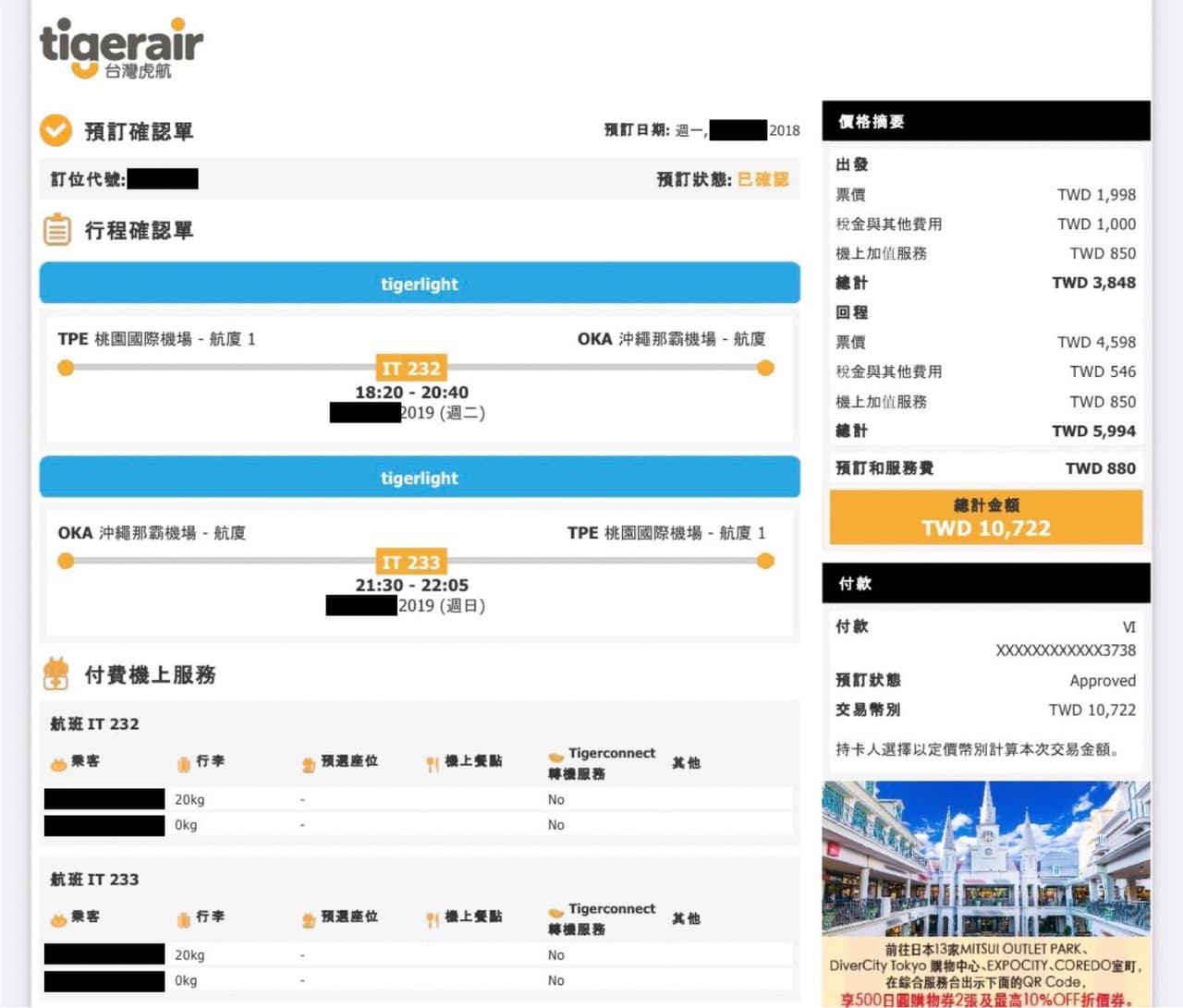Screen dimensions: 1183x1008
Task: Click the IT 233 Tigerconnect icon
Action: pos(556,913)
